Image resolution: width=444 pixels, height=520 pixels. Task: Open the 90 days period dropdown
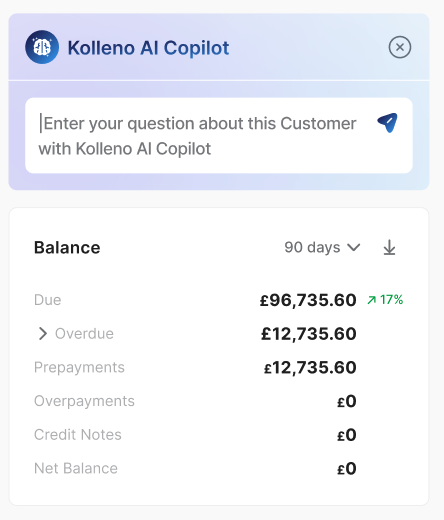322,247
